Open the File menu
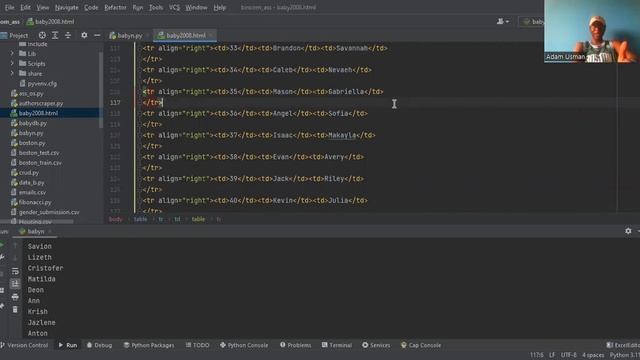This screenshot has height=360, width=640. (x=9, y=7)
